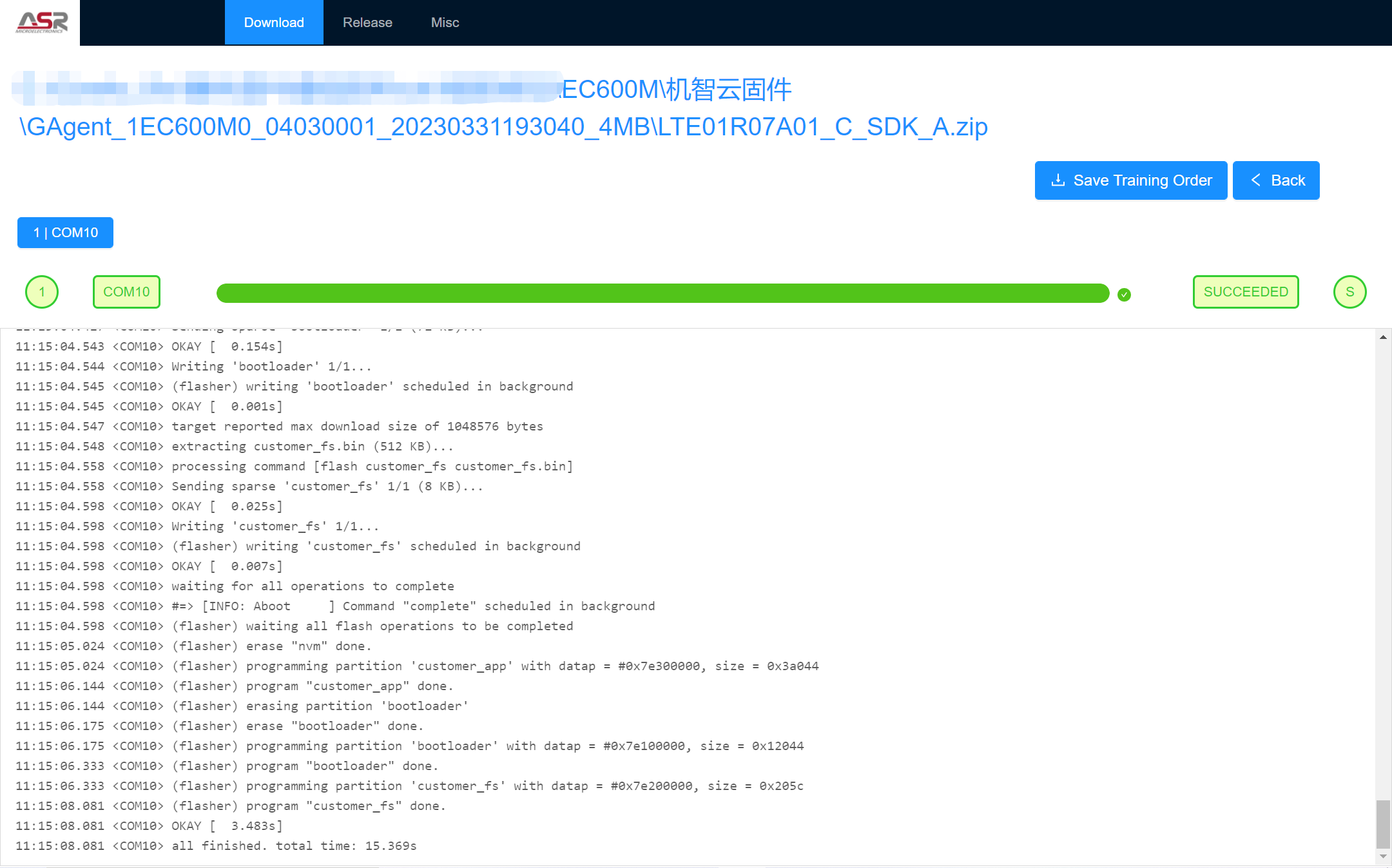Click the scrollbar down arrow in log
The height and width of the screenshot is (868, 1392).
(1383, 856)
